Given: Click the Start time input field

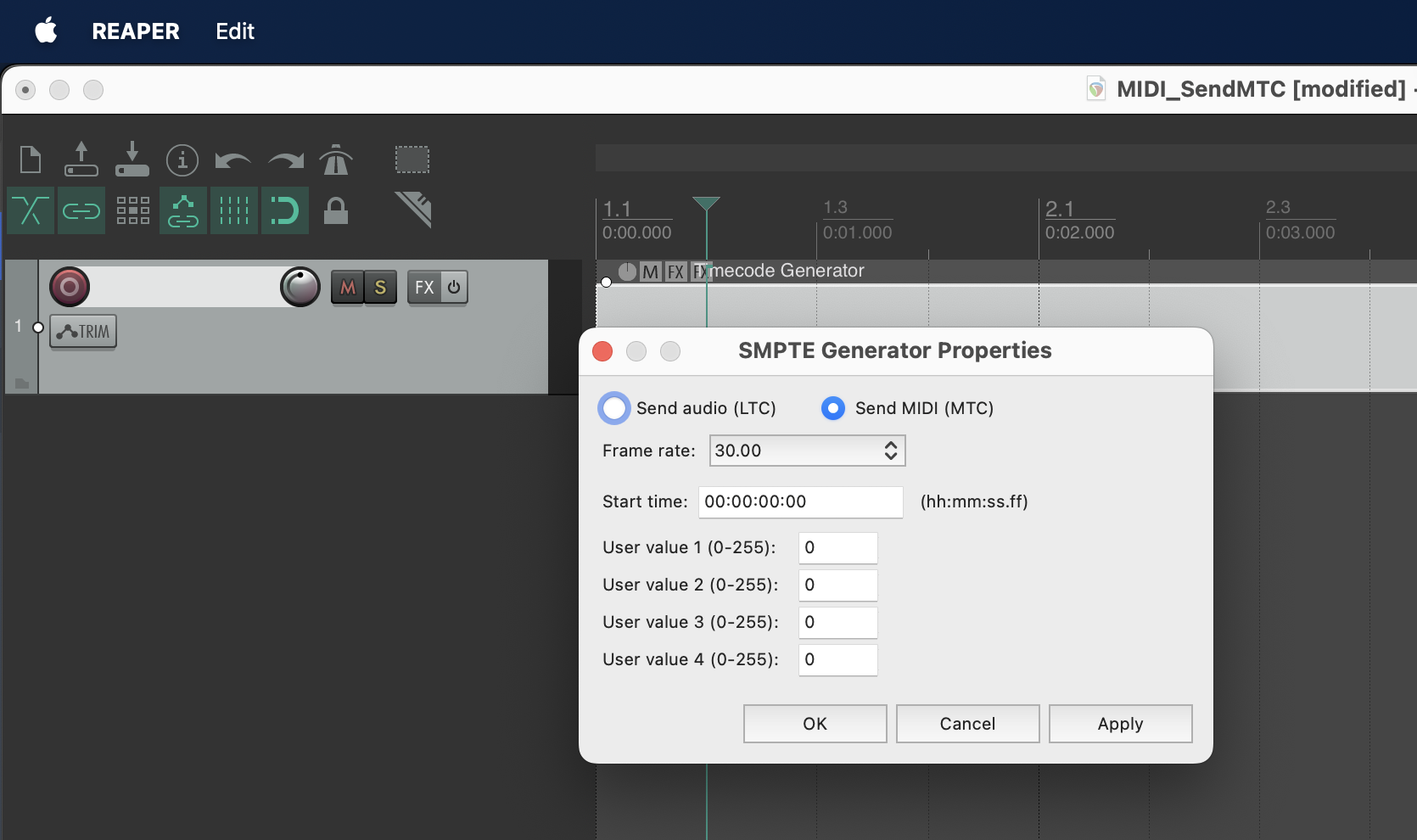Looking at the screenshot, I should coord(800,501).
